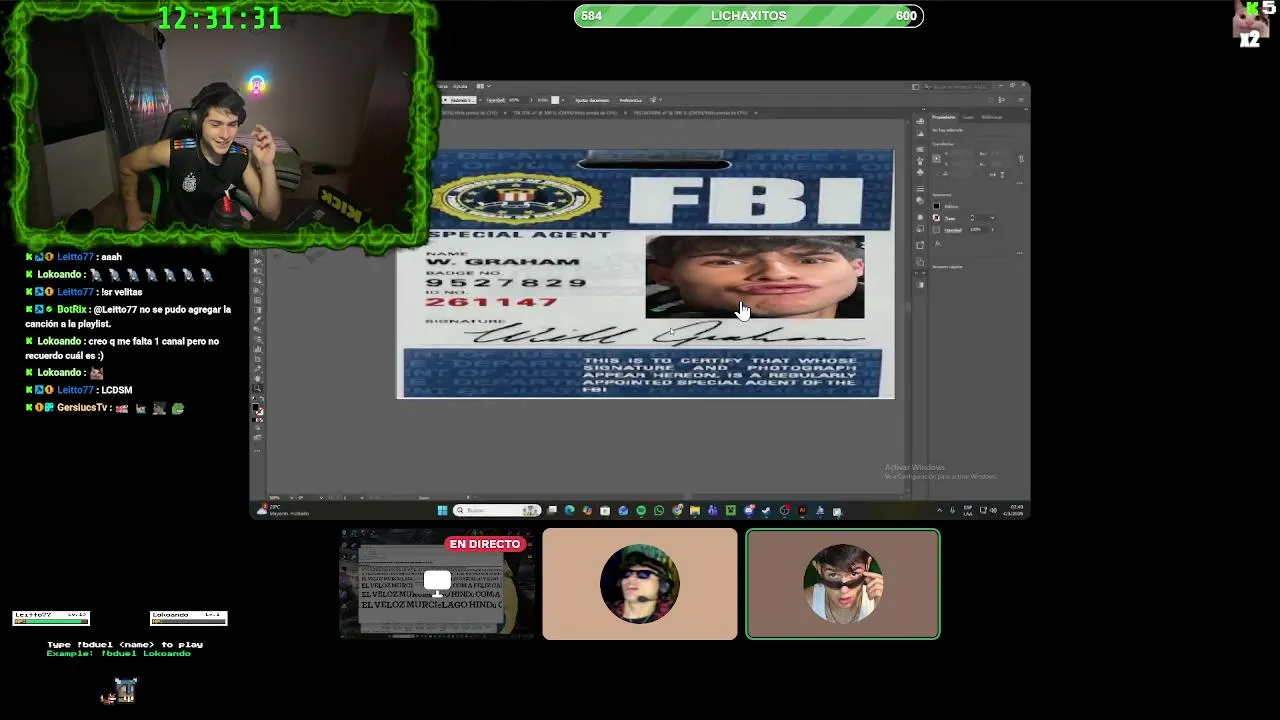Open the Ayuda menu in Photoshop
1280x720 pixels.
point(460,86)
